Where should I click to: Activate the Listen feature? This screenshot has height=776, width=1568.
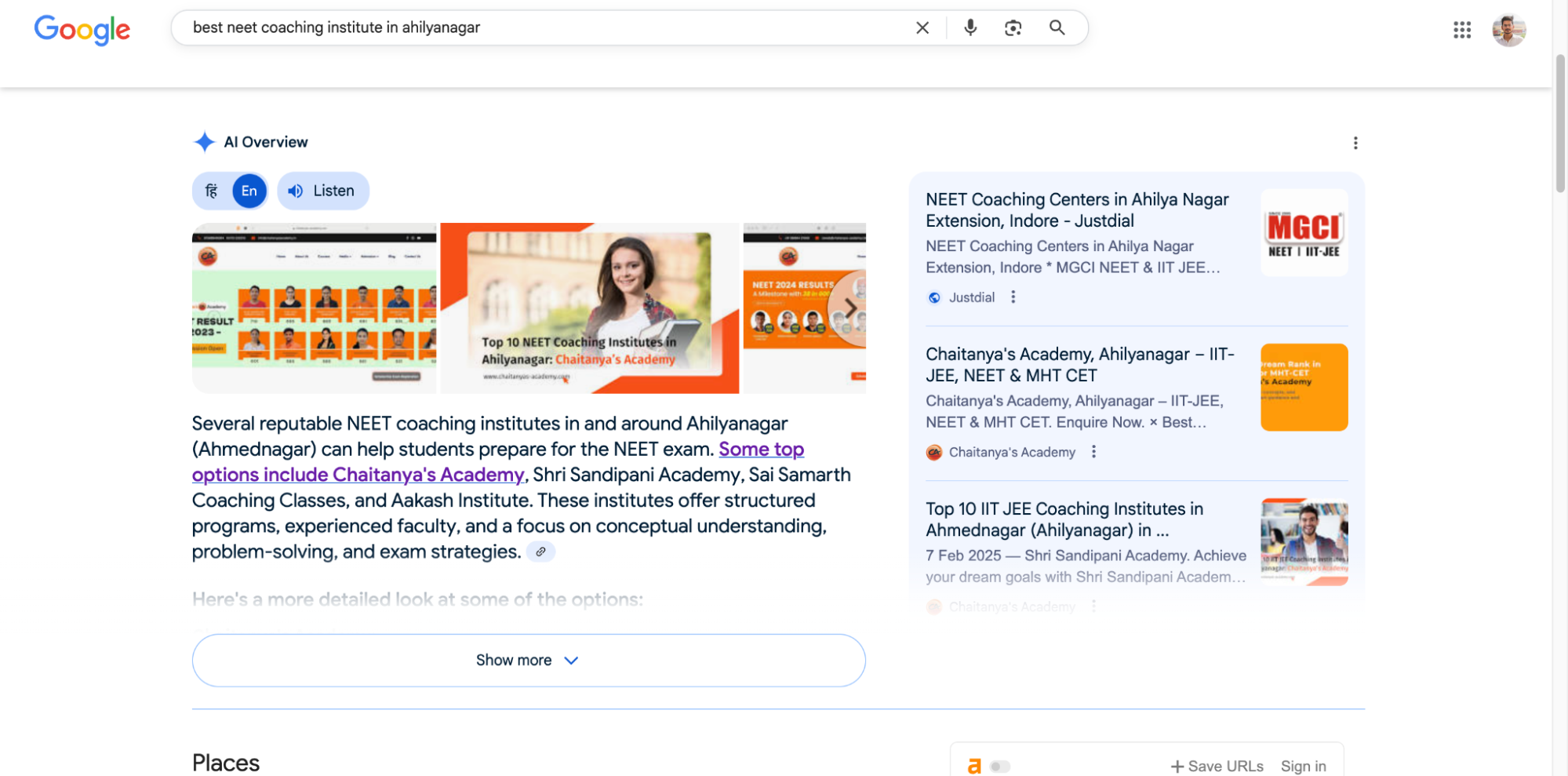[x=322, y=190]
